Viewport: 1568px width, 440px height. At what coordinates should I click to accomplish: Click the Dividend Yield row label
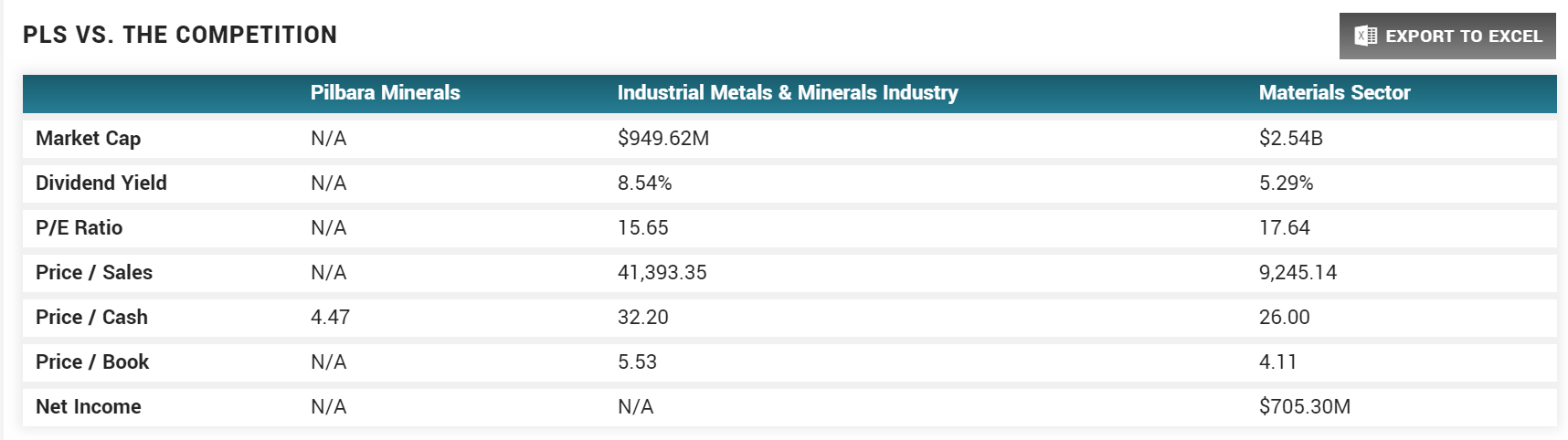pyautogui.click(x=101, y=183)
